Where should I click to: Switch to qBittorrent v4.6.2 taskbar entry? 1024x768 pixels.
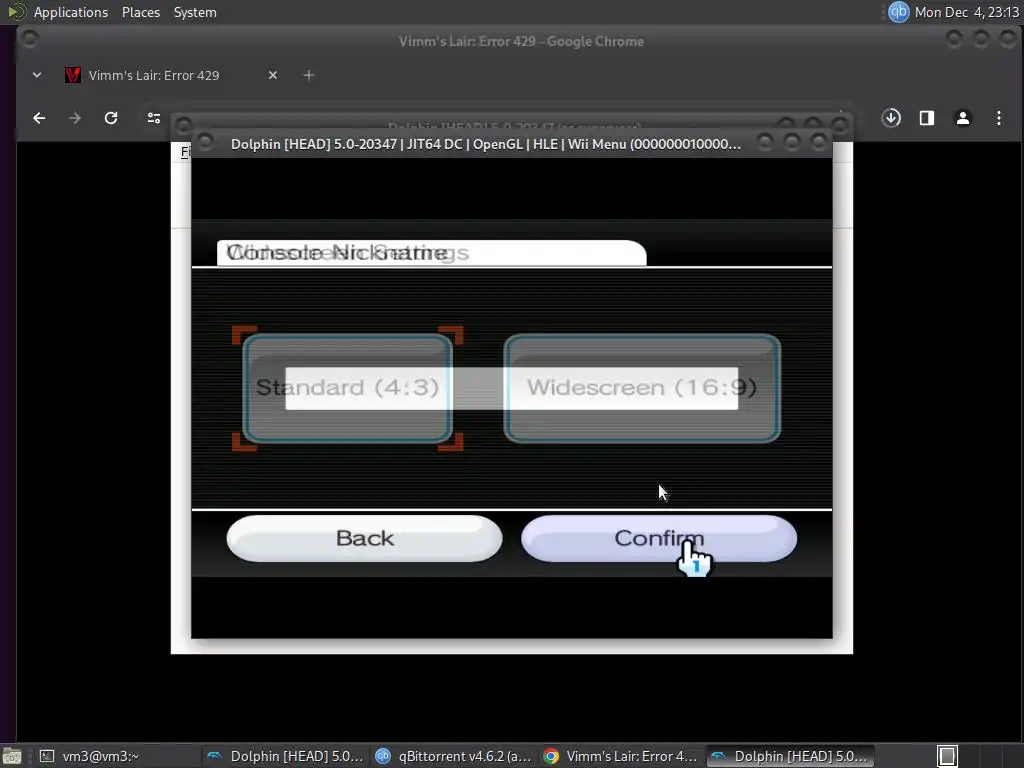tap(453, 756)
